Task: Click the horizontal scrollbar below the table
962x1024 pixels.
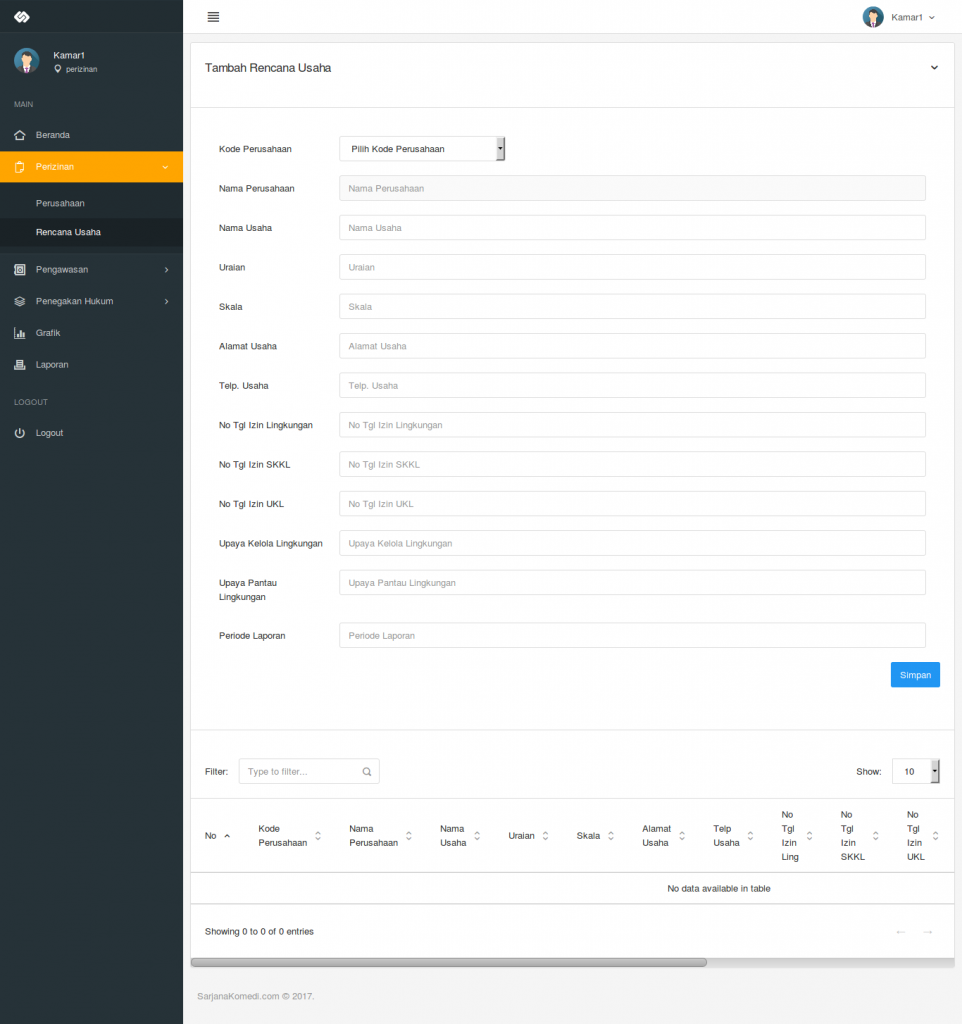Action: click(x=449, y=961)
